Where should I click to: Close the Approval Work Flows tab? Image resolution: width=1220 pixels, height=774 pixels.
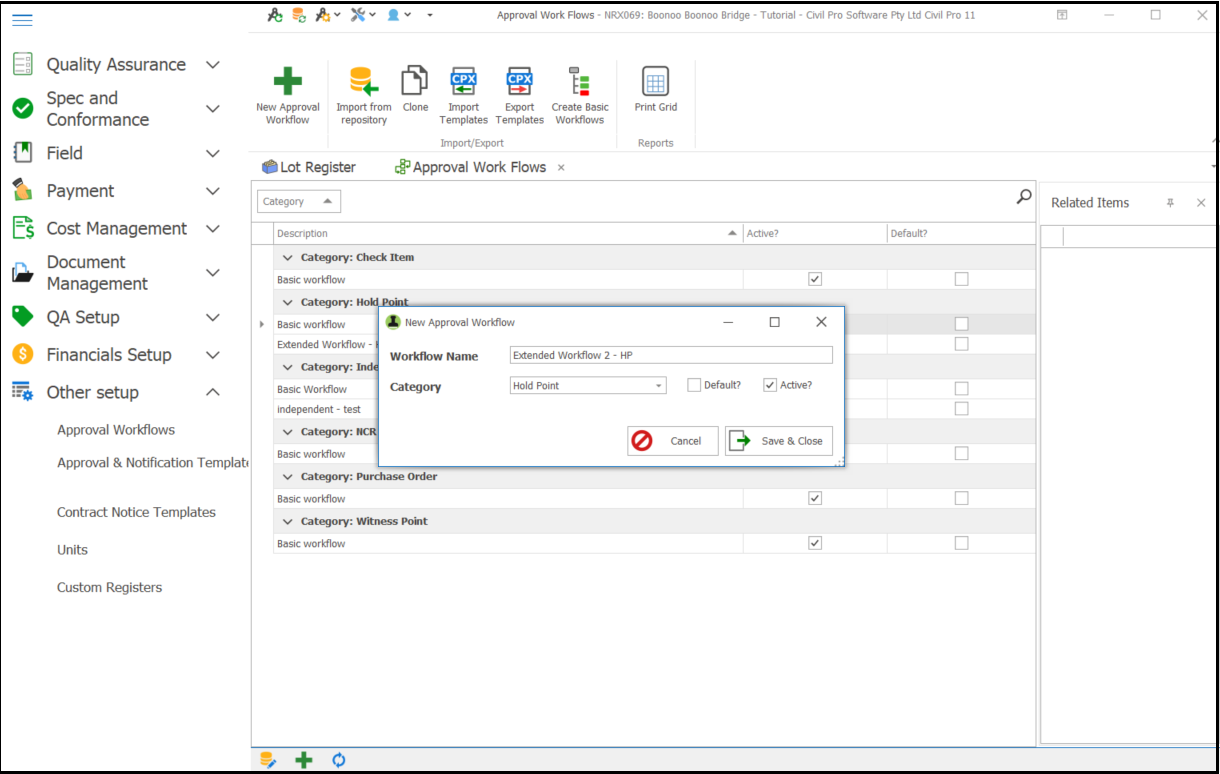561,168
